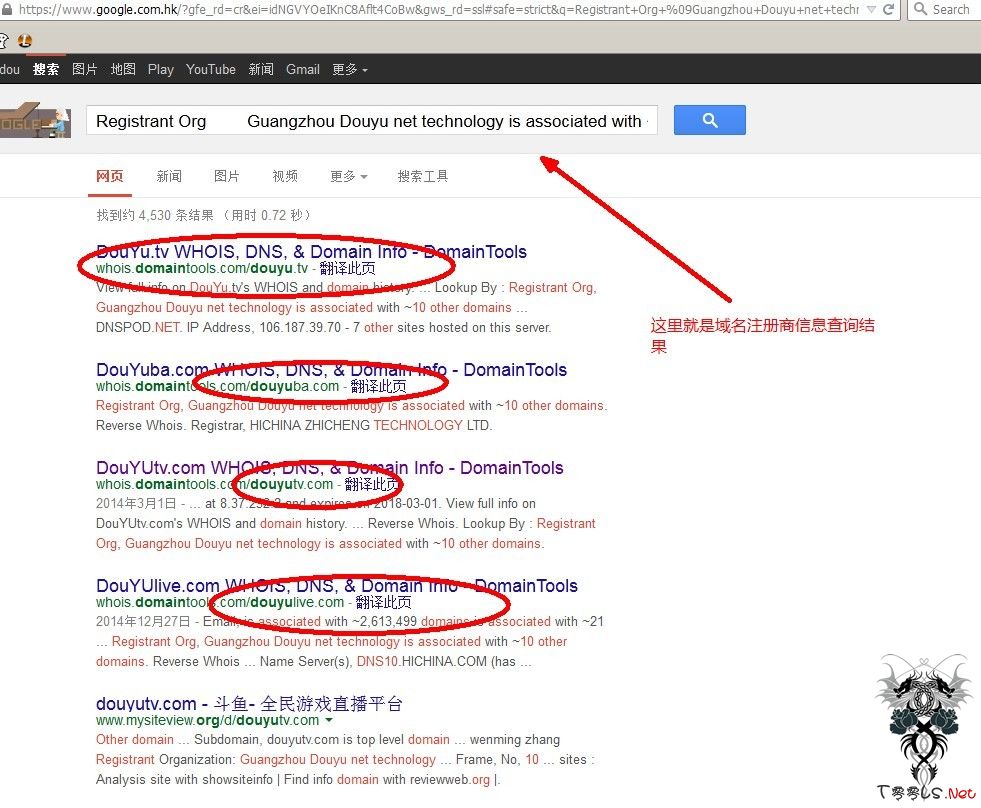The image size is (981, 808).
Task: Click the whois.domaintools.com/douyu.tv green URL
Action: click(202, 268)
